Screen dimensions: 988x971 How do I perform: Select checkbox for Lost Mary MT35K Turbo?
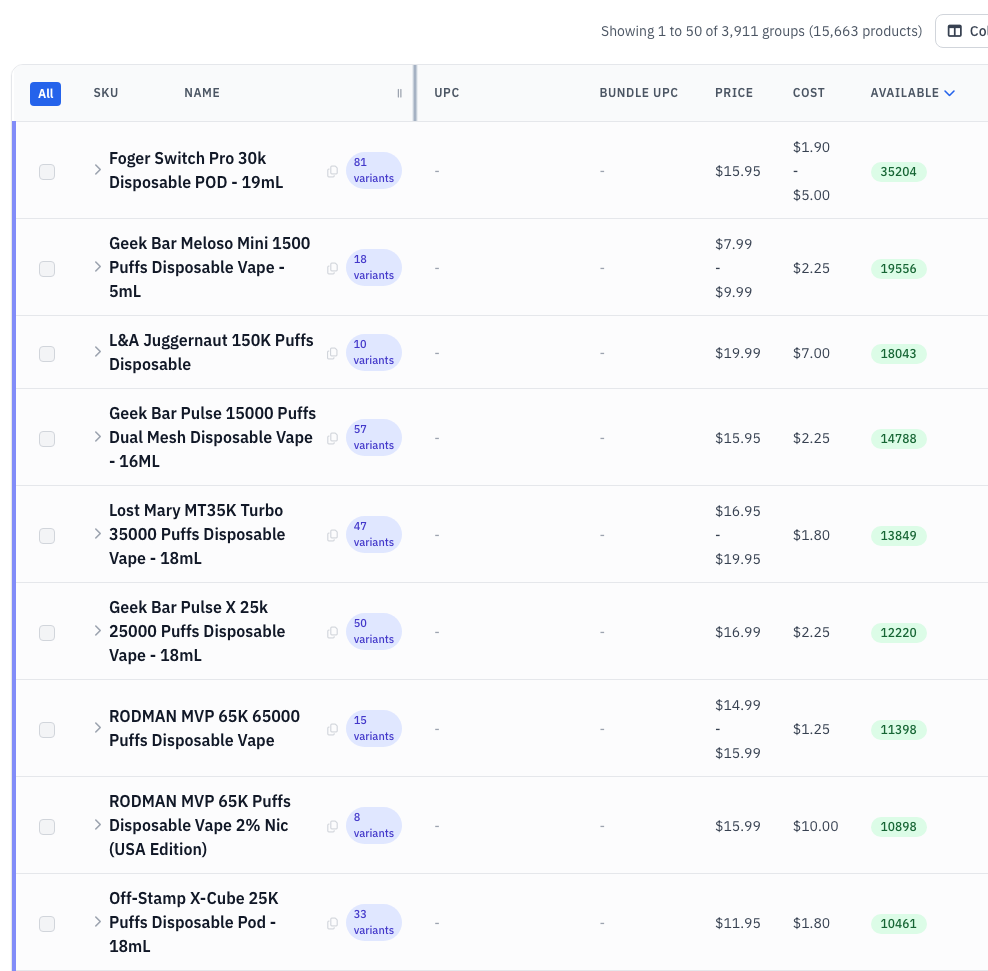(x=47, y=536)
